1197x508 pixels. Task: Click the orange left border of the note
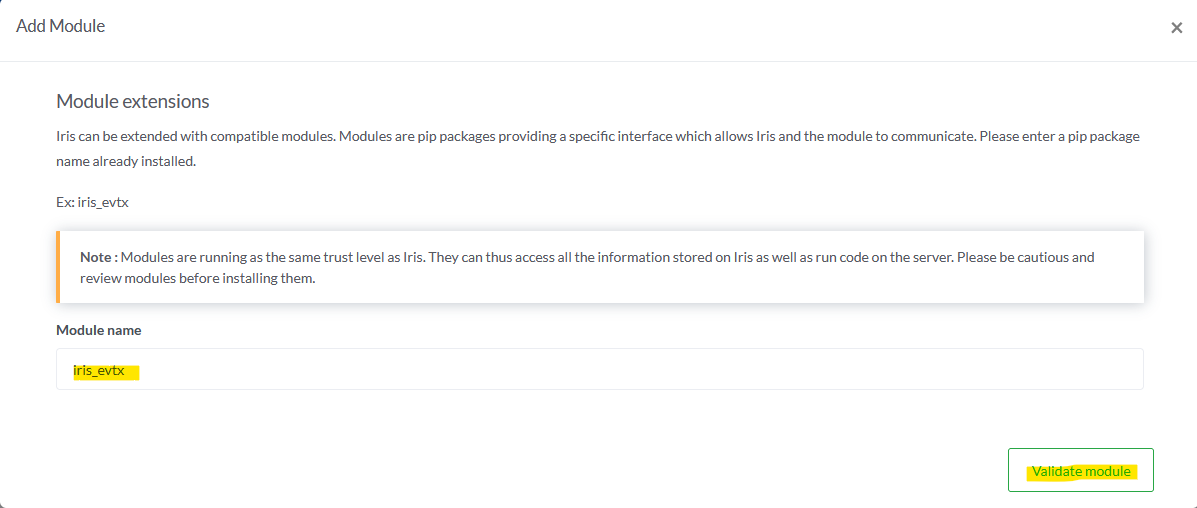coord(58,267)
